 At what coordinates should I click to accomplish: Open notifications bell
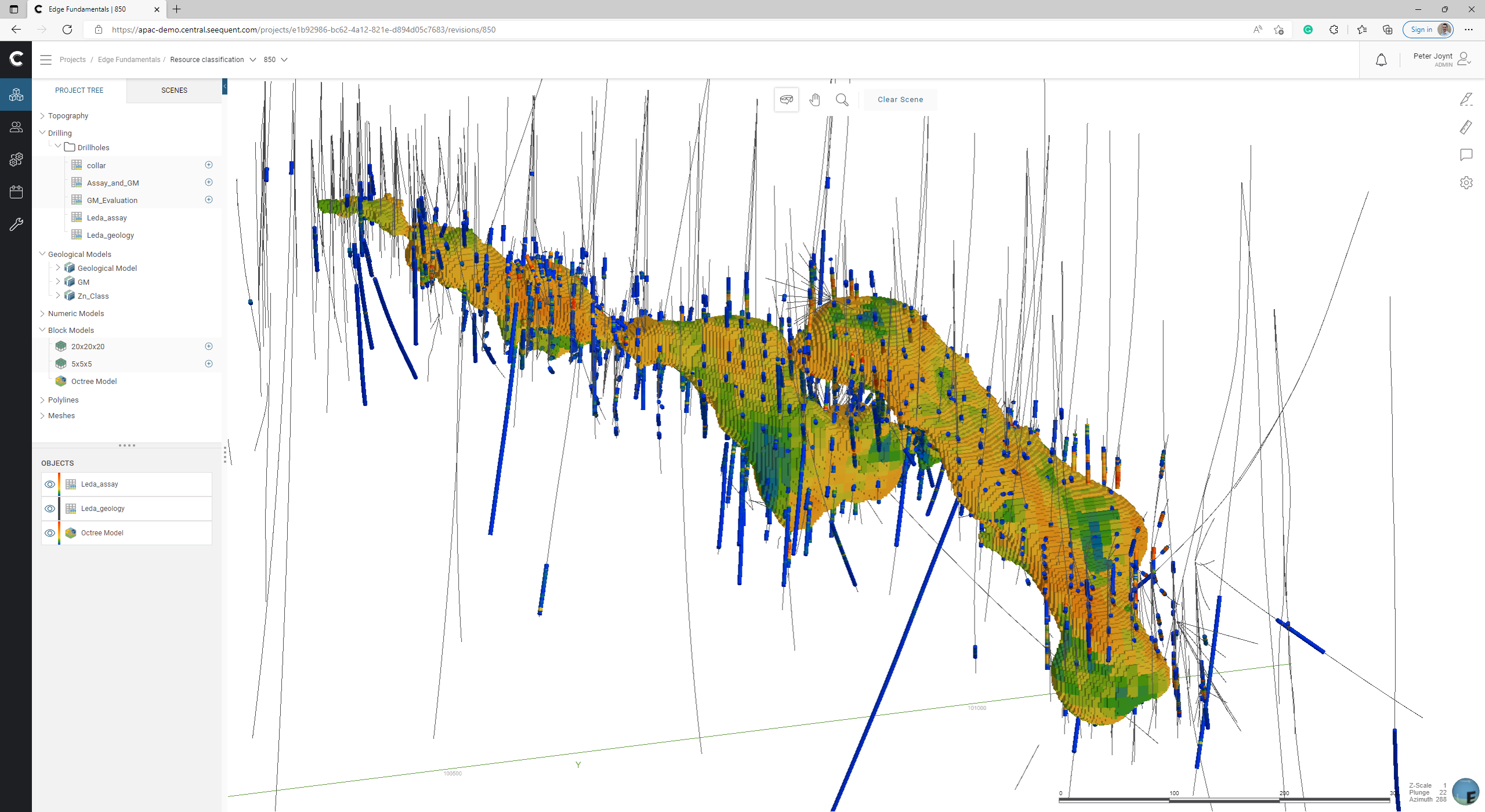pyautogui.click(x=1381, y=60)
